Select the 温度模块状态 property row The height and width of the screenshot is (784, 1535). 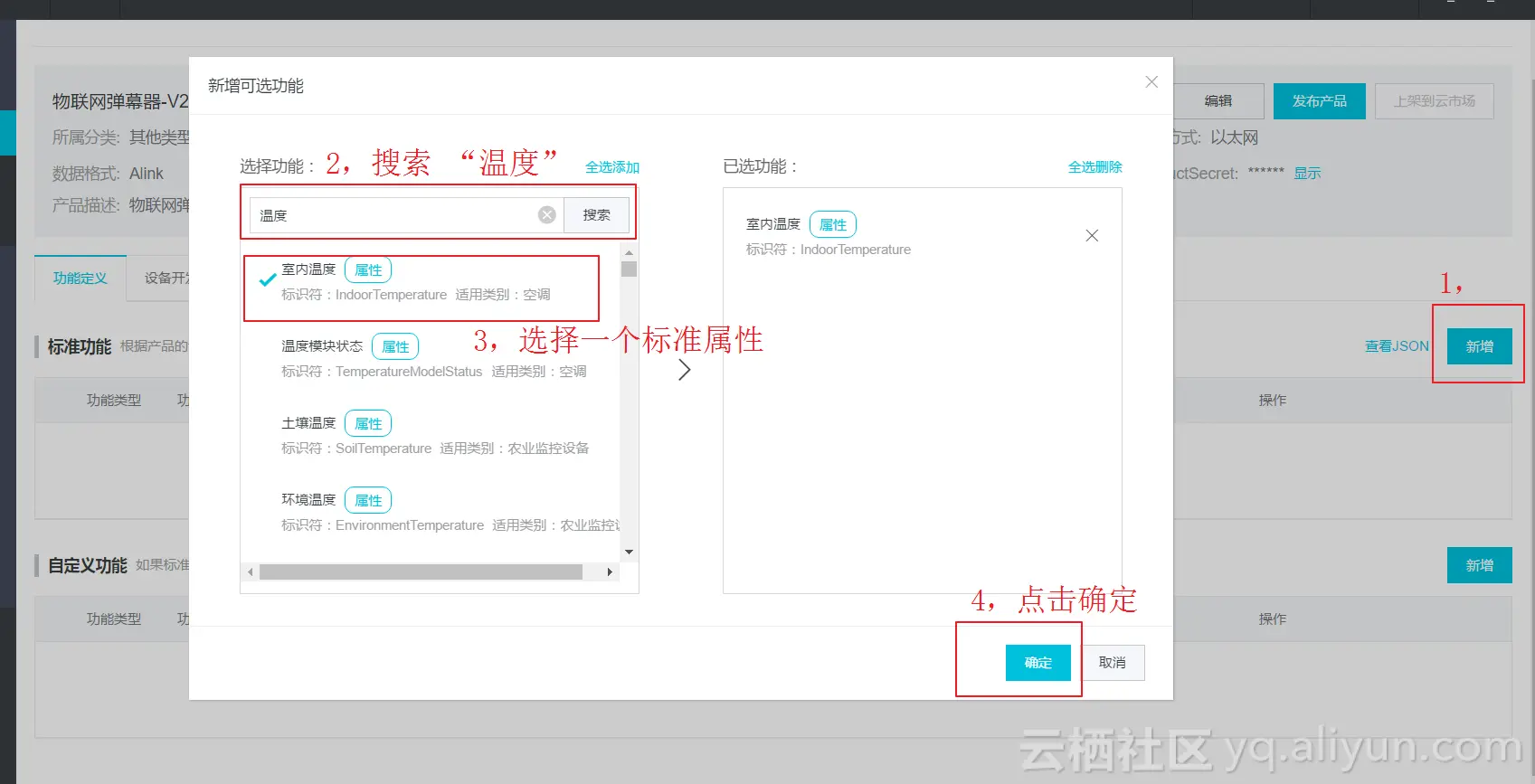click(x=434, y=358)
